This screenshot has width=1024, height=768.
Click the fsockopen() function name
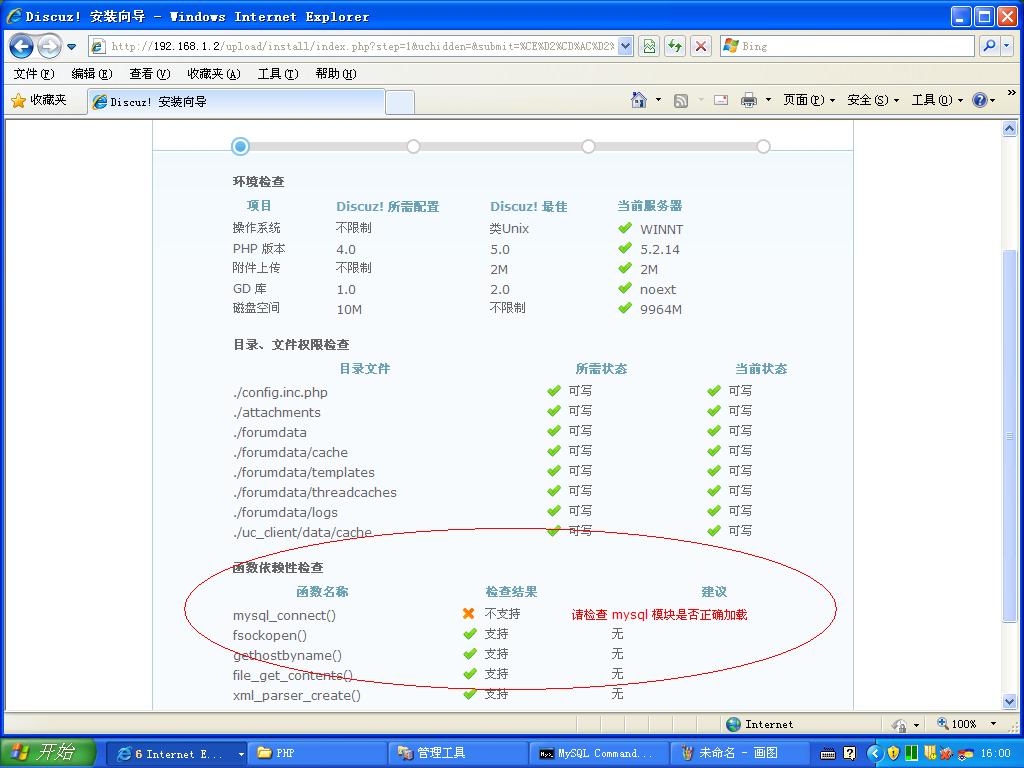[270, 635]
